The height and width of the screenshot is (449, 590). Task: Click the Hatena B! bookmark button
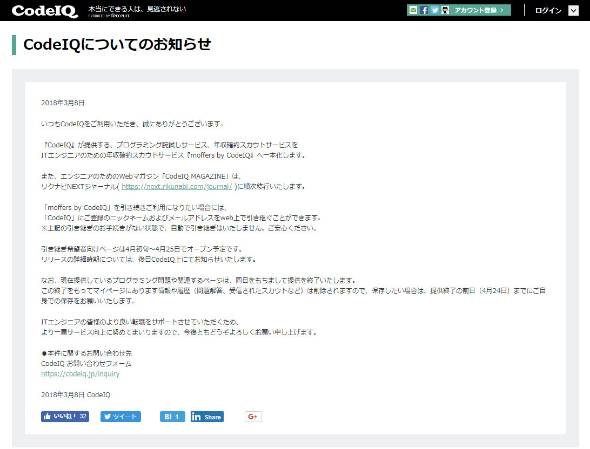172,416
